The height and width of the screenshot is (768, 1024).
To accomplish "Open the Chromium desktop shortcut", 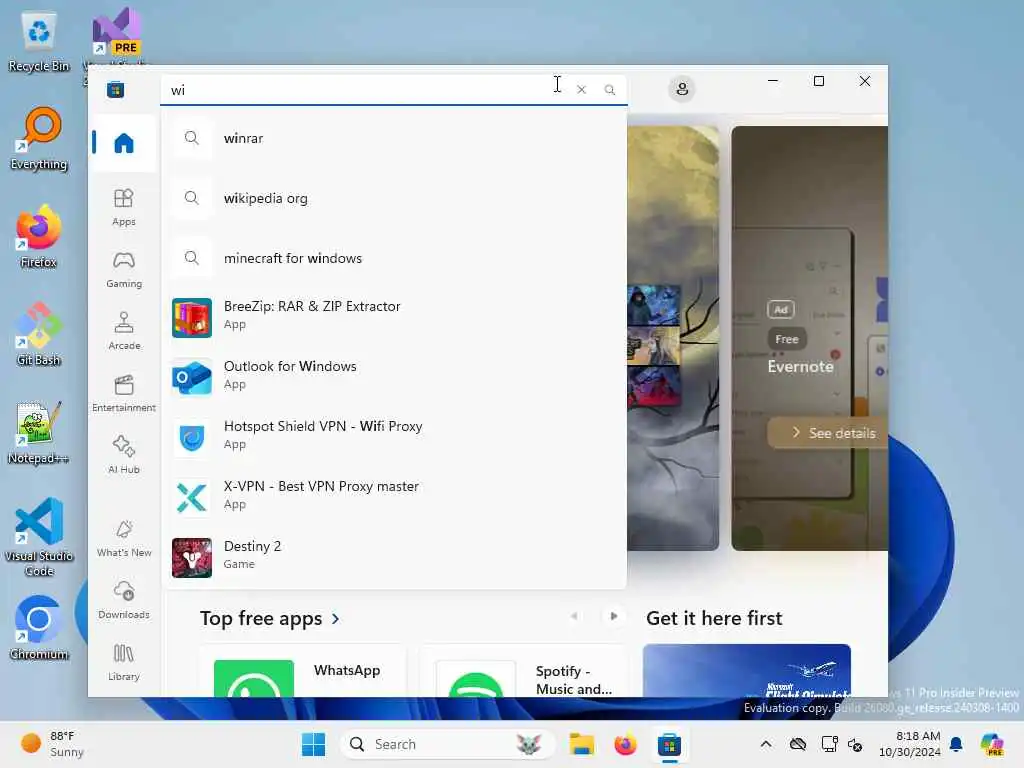I will [x=39, y=628].
